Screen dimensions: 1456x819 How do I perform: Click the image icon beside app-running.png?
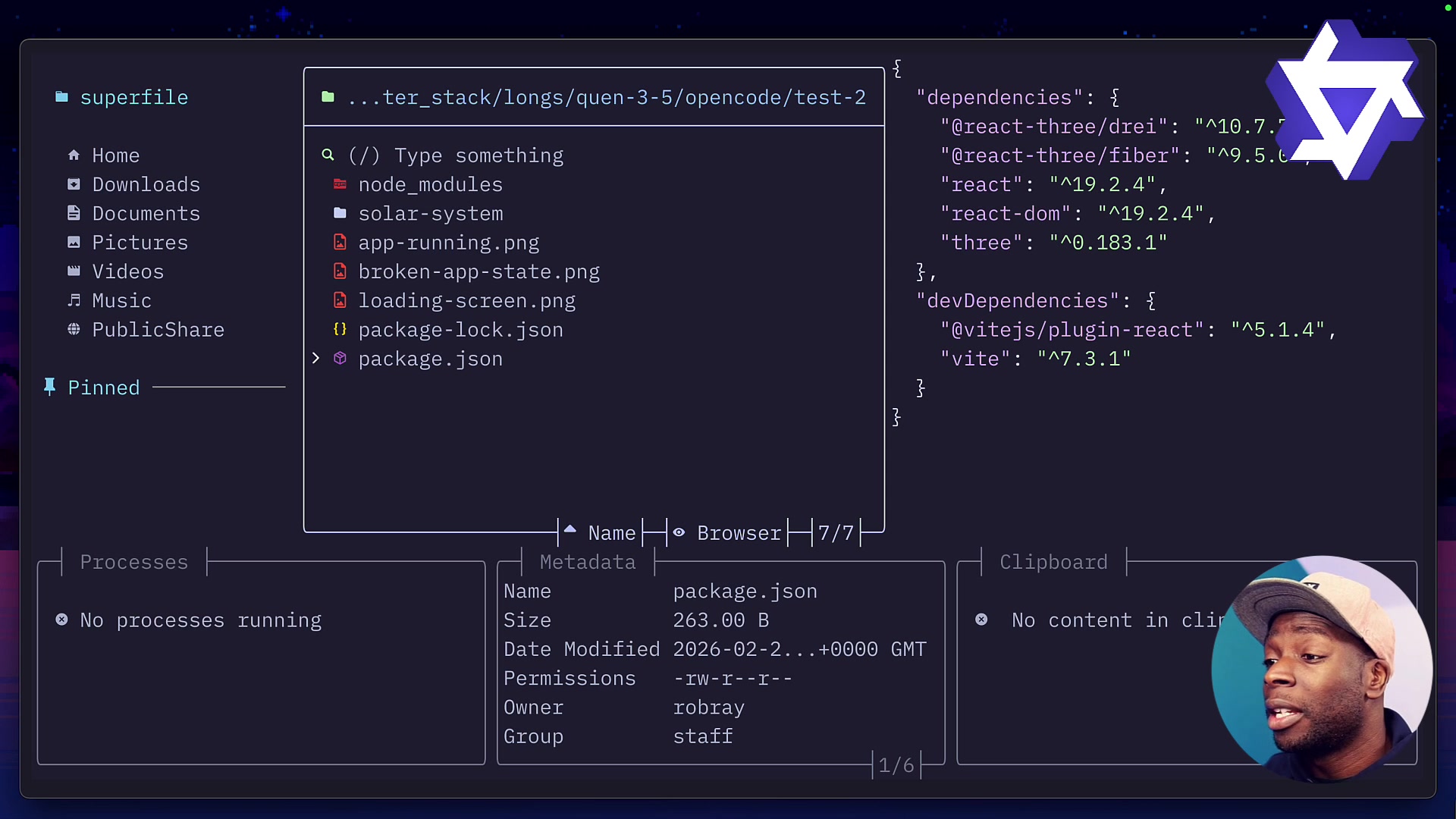point(340,243)
